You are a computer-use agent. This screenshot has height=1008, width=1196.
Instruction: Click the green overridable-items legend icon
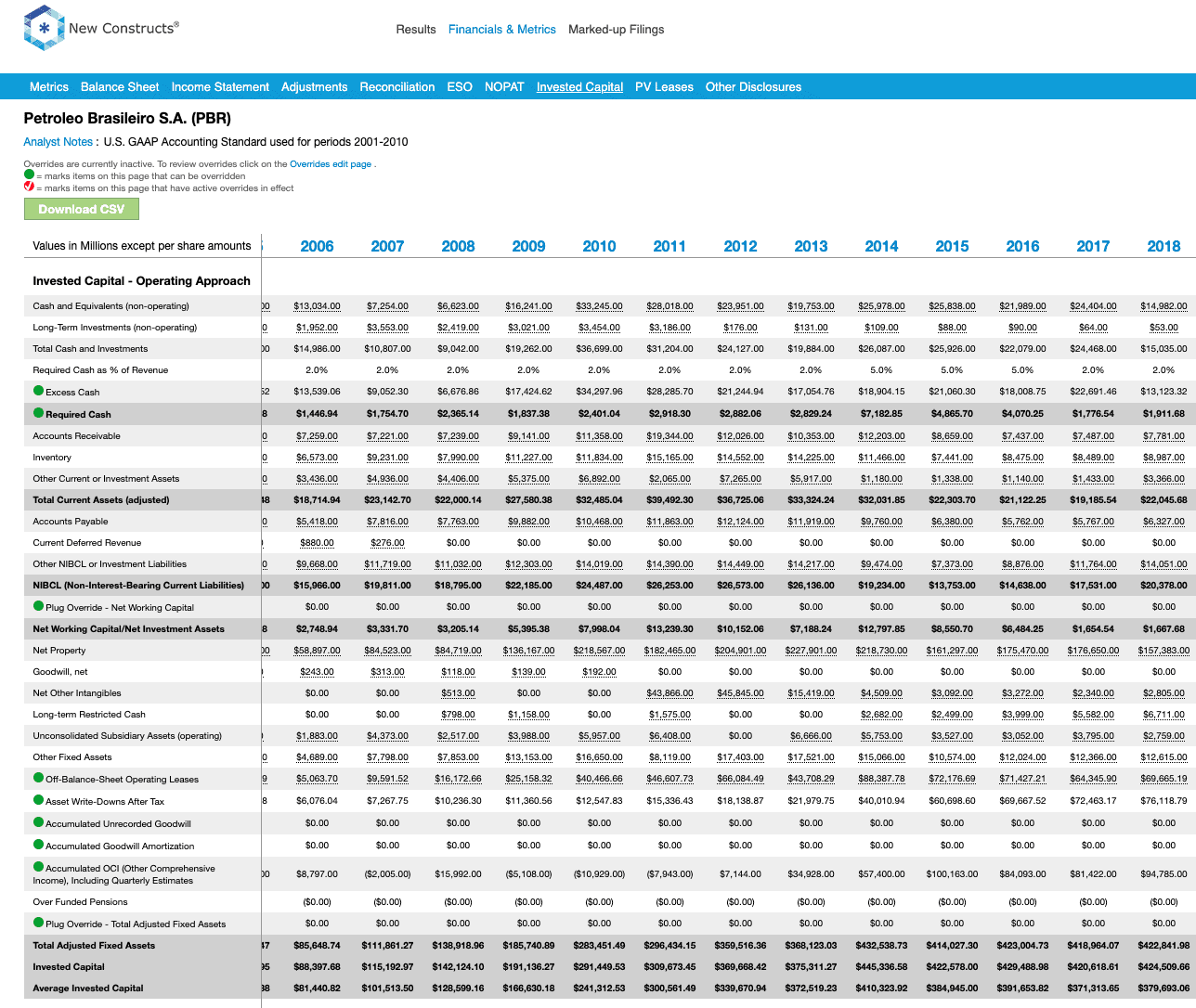pyautogui.click(x=27, y=175)
